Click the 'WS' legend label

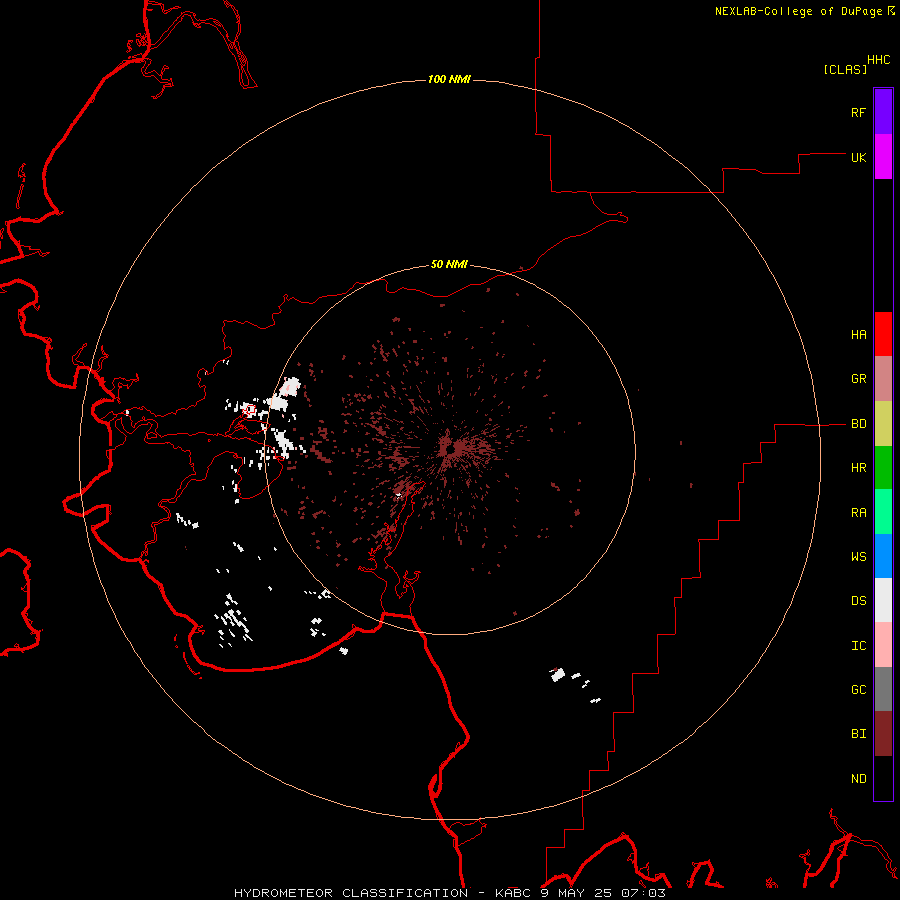(859, 556)
